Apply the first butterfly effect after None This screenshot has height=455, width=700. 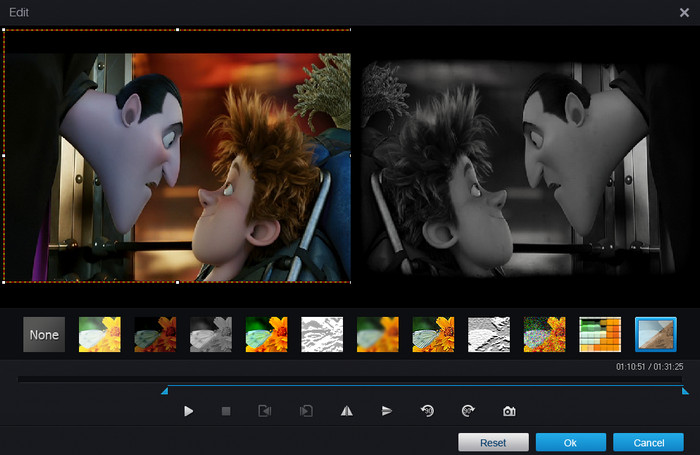(100, 334)
